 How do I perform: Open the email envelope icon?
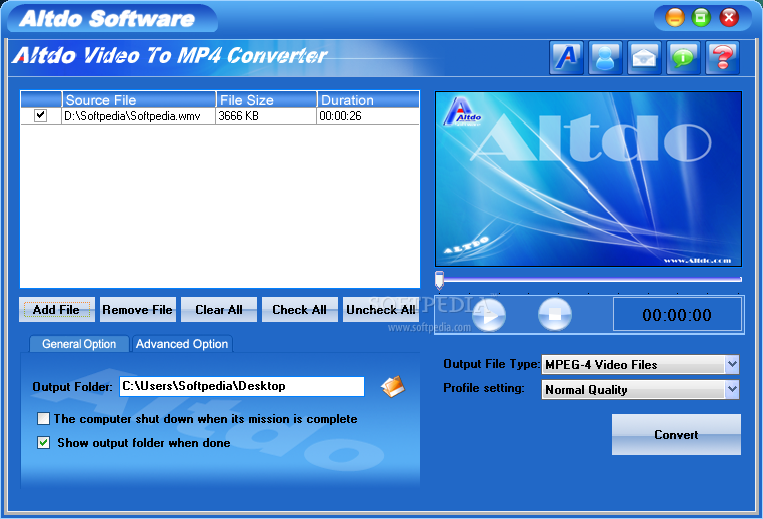[644, 58]
